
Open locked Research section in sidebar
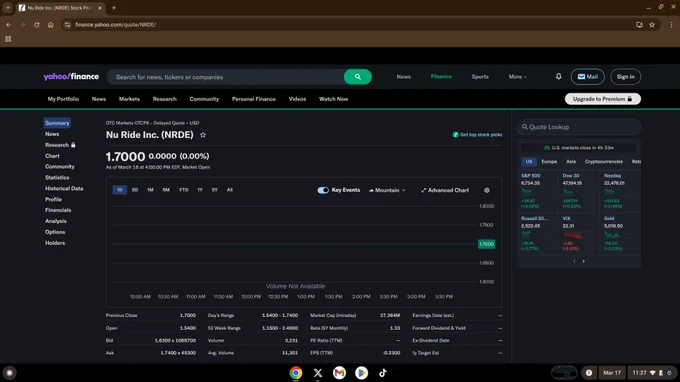pos(60,145)
